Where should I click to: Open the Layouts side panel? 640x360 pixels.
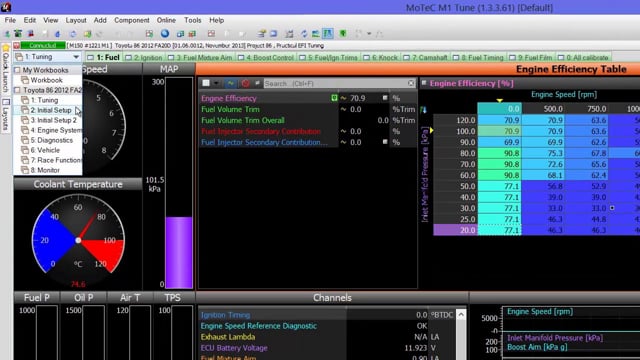click(x=6, y=116)
